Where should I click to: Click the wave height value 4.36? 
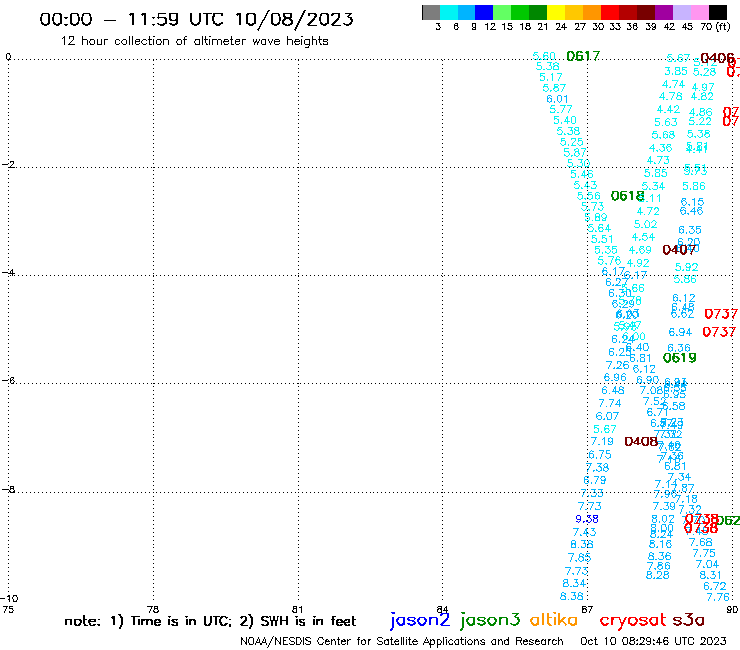pos(660,148)
